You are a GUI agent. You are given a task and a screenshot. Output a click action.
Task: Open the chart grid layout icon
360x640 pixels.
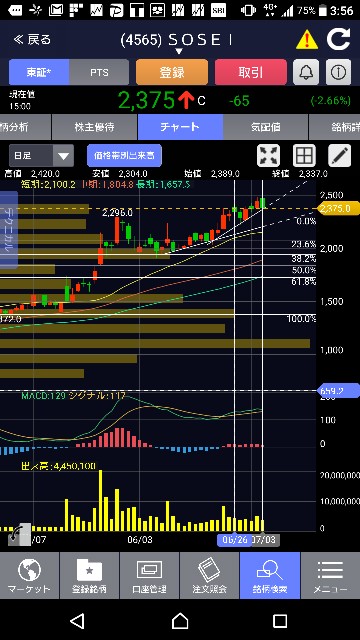[x=304, y=156]
